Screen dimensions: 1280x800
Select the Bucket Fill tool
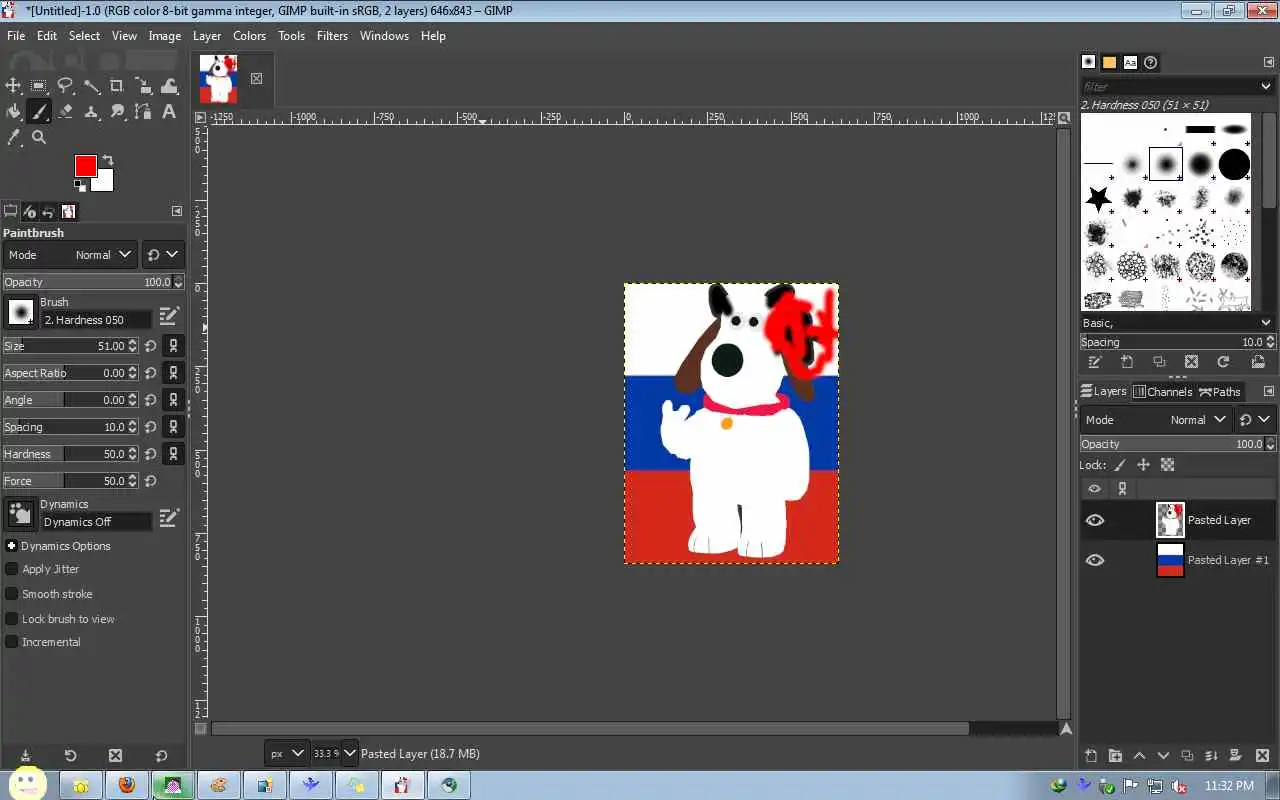(x=14, y=112)
